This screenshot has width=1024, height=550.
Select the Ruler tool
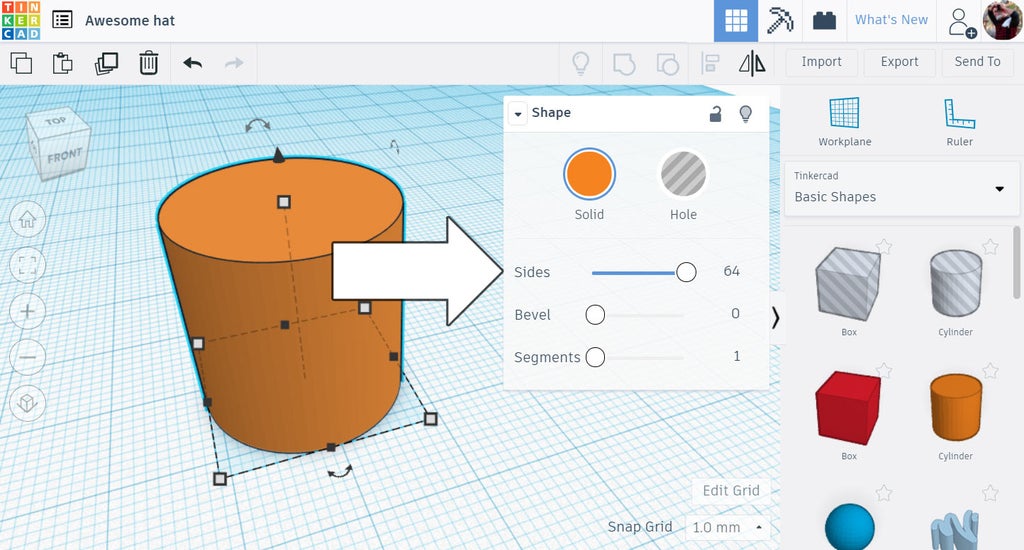[959, 121]
